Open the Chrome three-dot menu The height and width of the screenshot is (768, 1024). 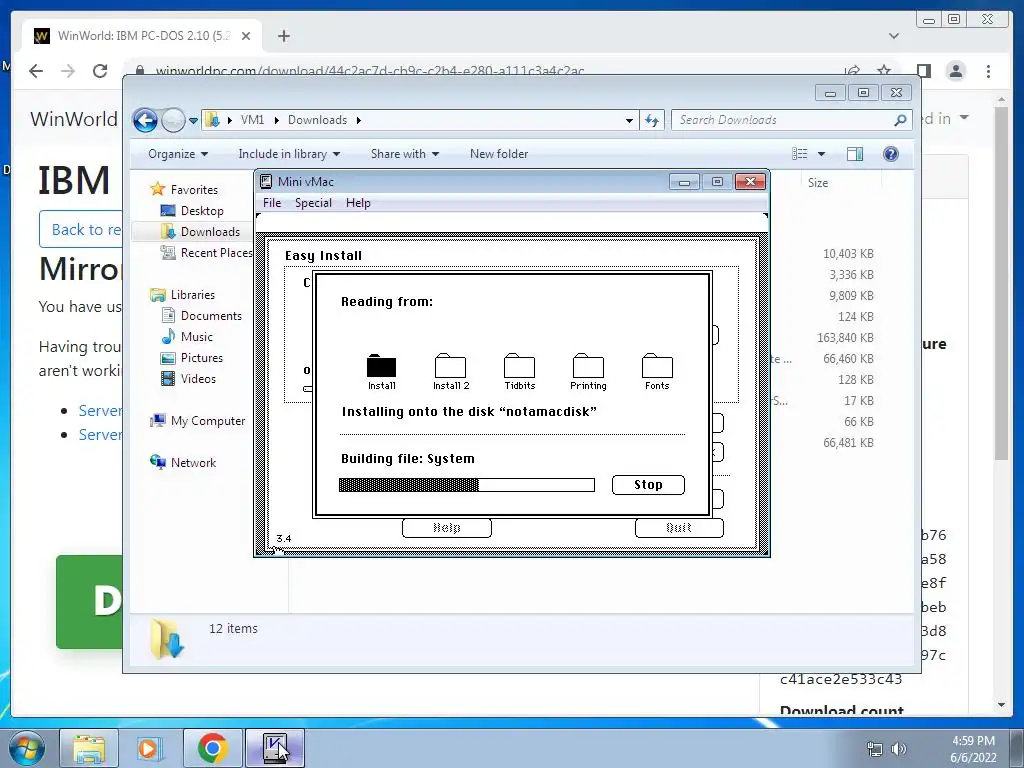point(988,71)
